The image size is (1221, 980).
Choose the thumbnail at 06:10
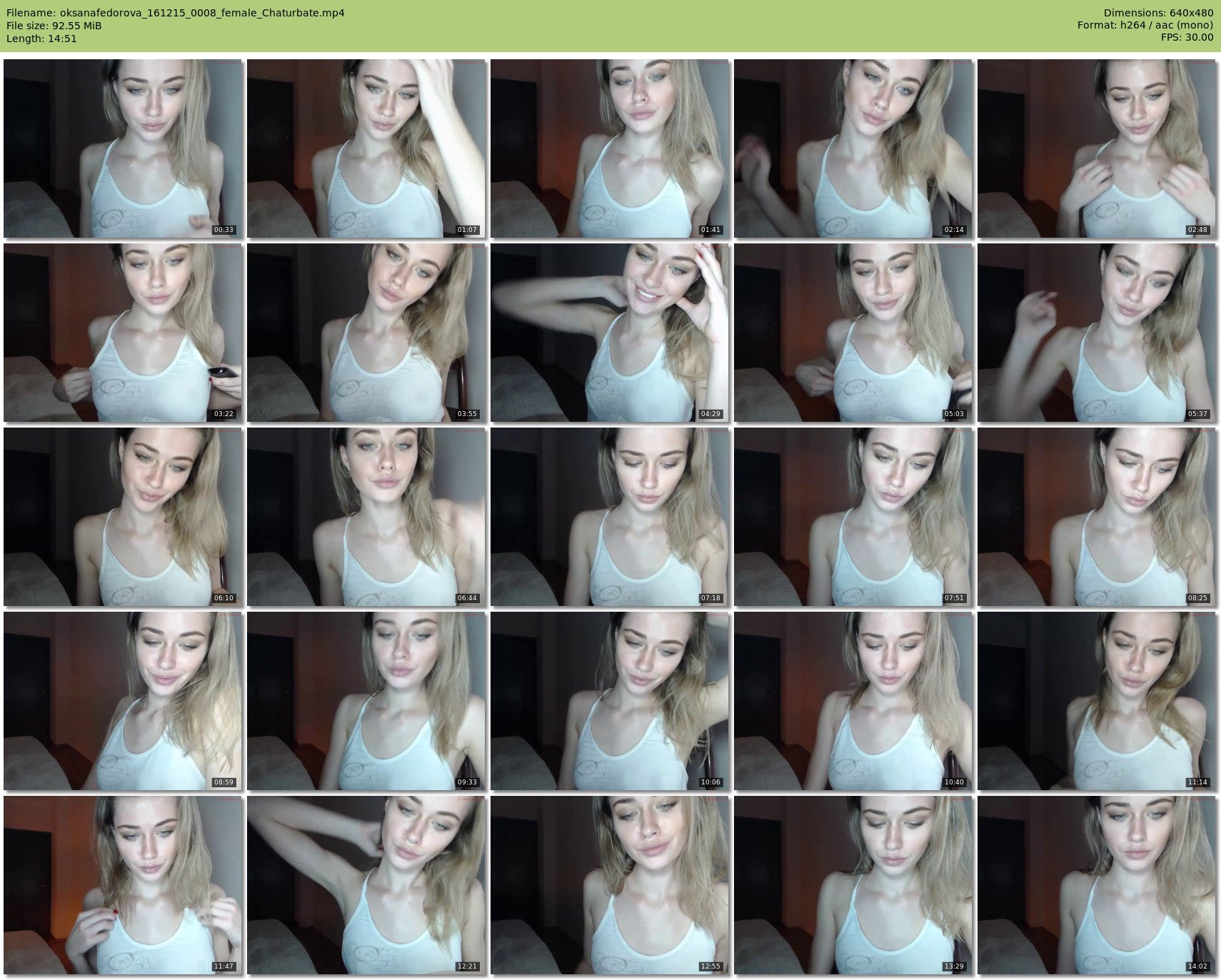pos(123,517)
